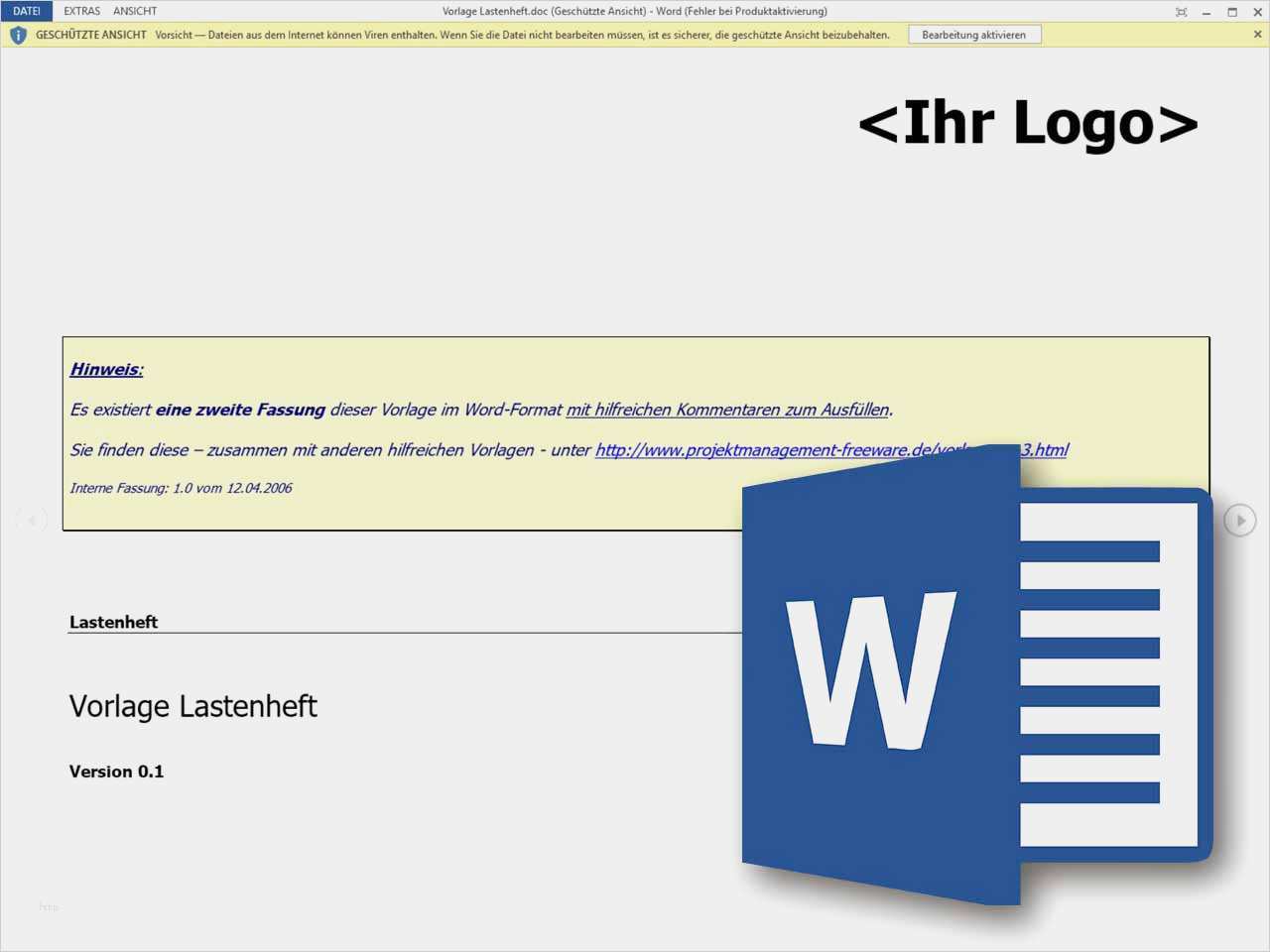Screen dimensions: 1270x952
Task: Dismiss the protected view message bar
Action: coord(1258,35)
